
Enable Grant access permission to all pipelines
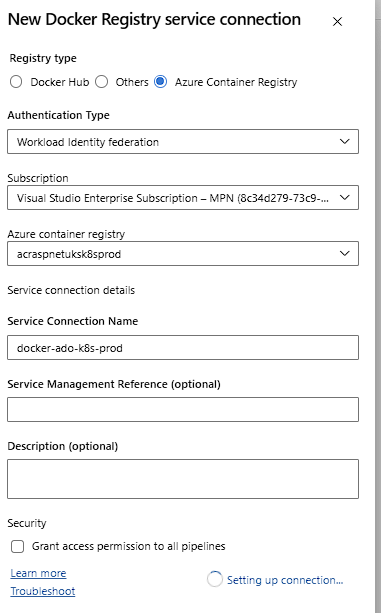(18, 546)
